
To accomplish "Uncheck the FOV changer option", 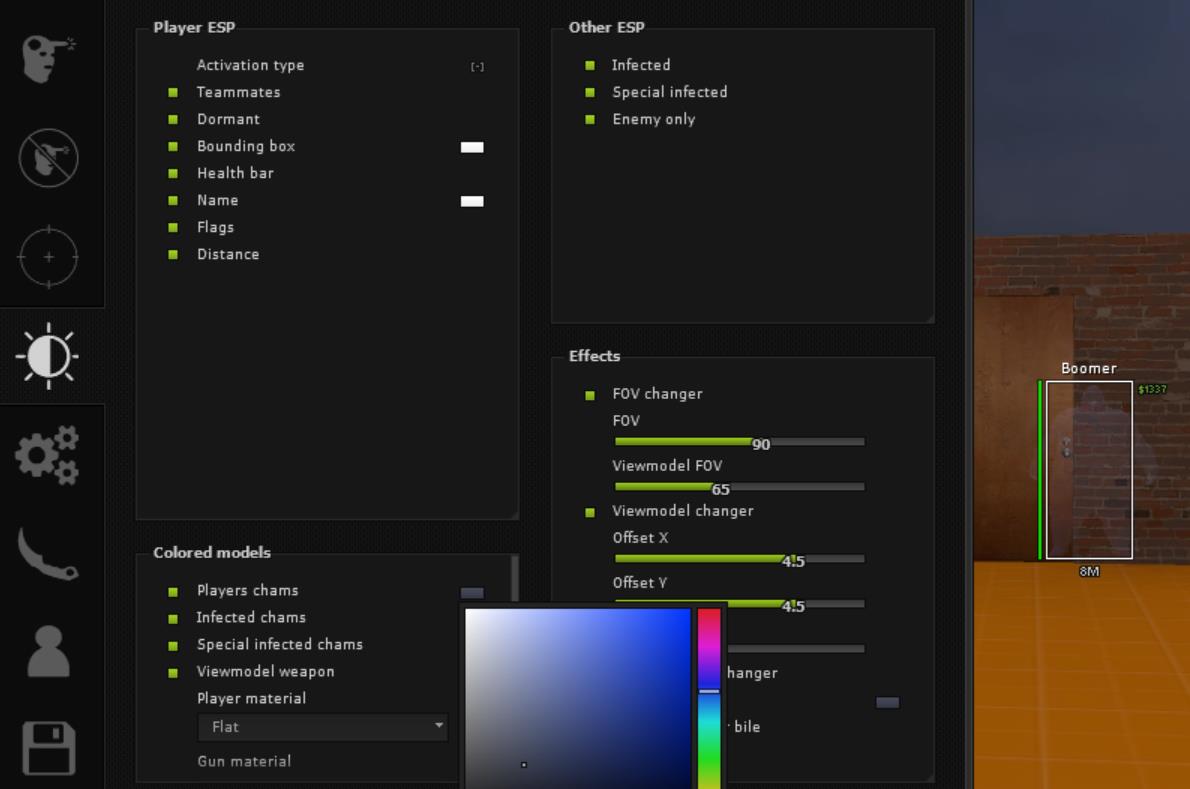I will click(590, 395).
